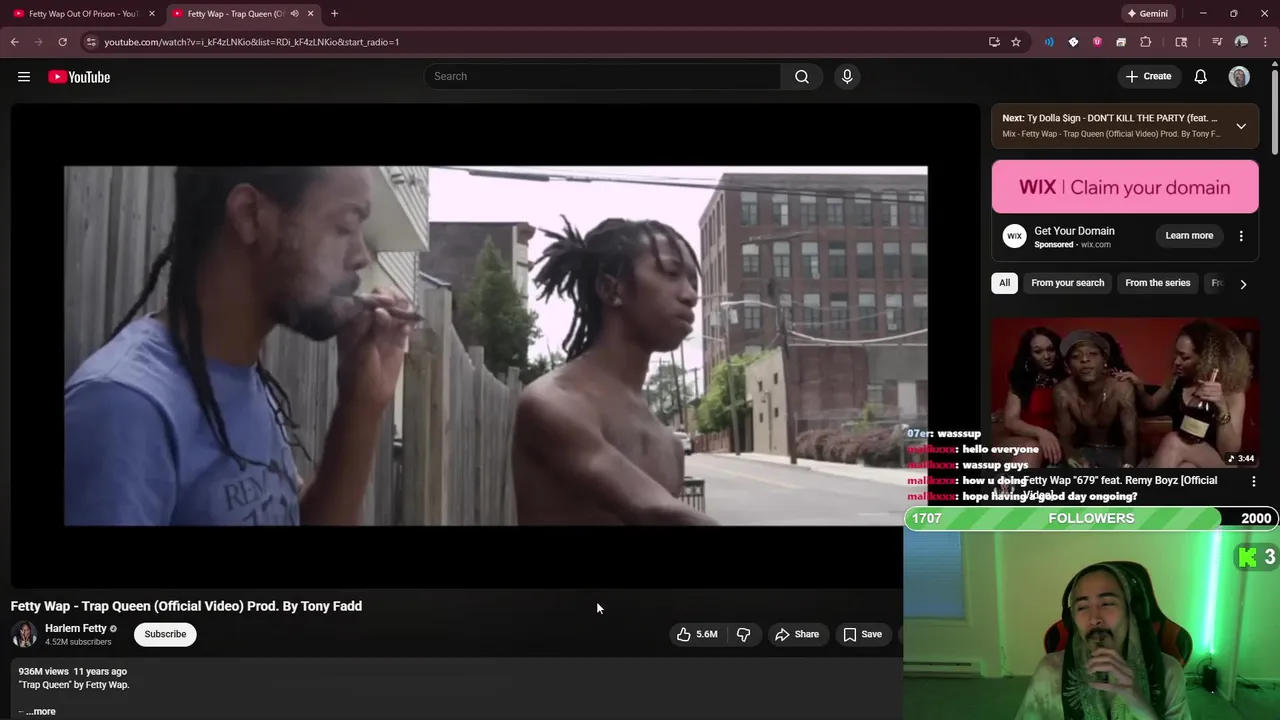The height and width of the screenshot is (720, 1280).
Task: Save video to a playlist
Action: (862, 634)
